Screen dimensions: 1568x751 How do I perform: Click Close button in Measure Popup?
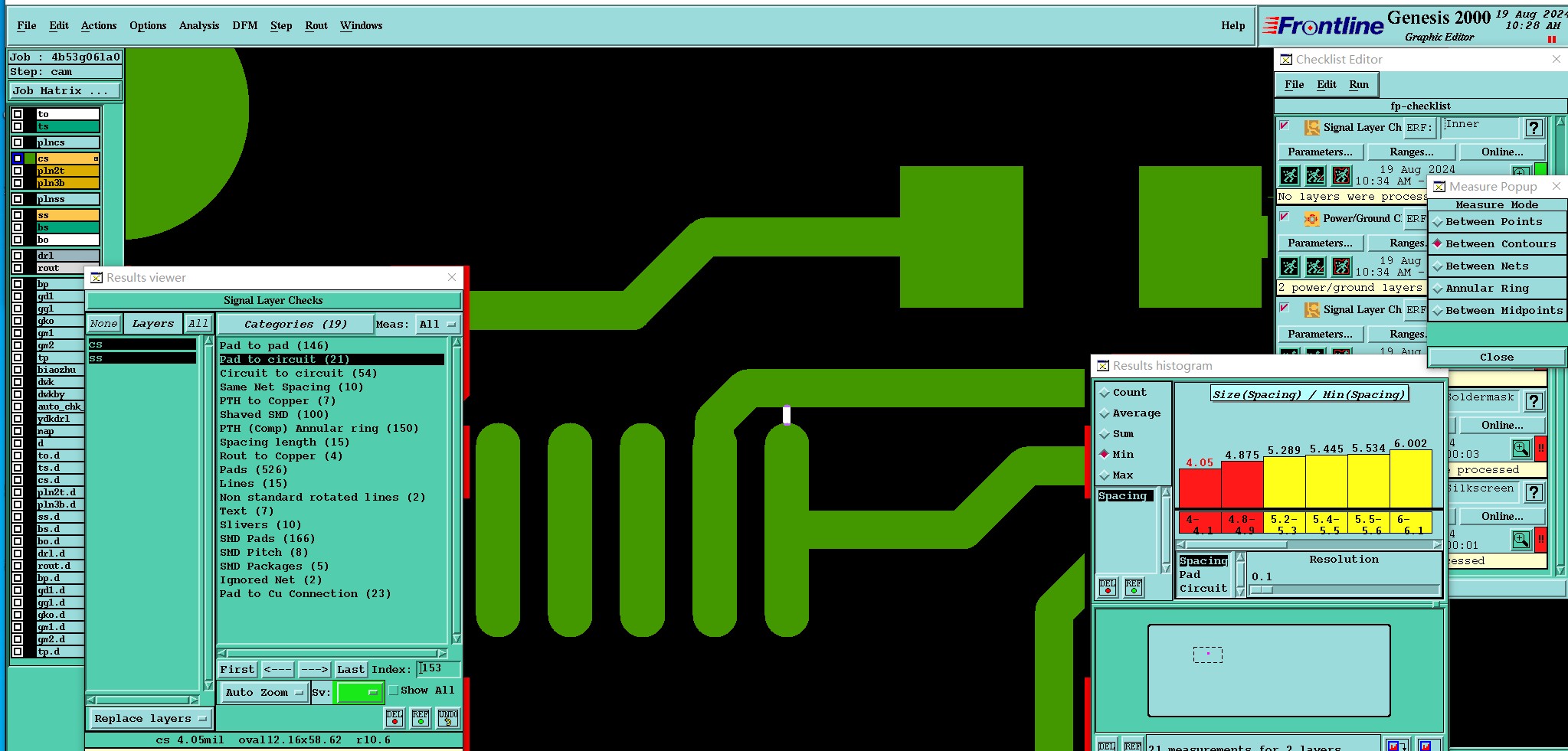pyautogui.click(x=1497, y=358)
